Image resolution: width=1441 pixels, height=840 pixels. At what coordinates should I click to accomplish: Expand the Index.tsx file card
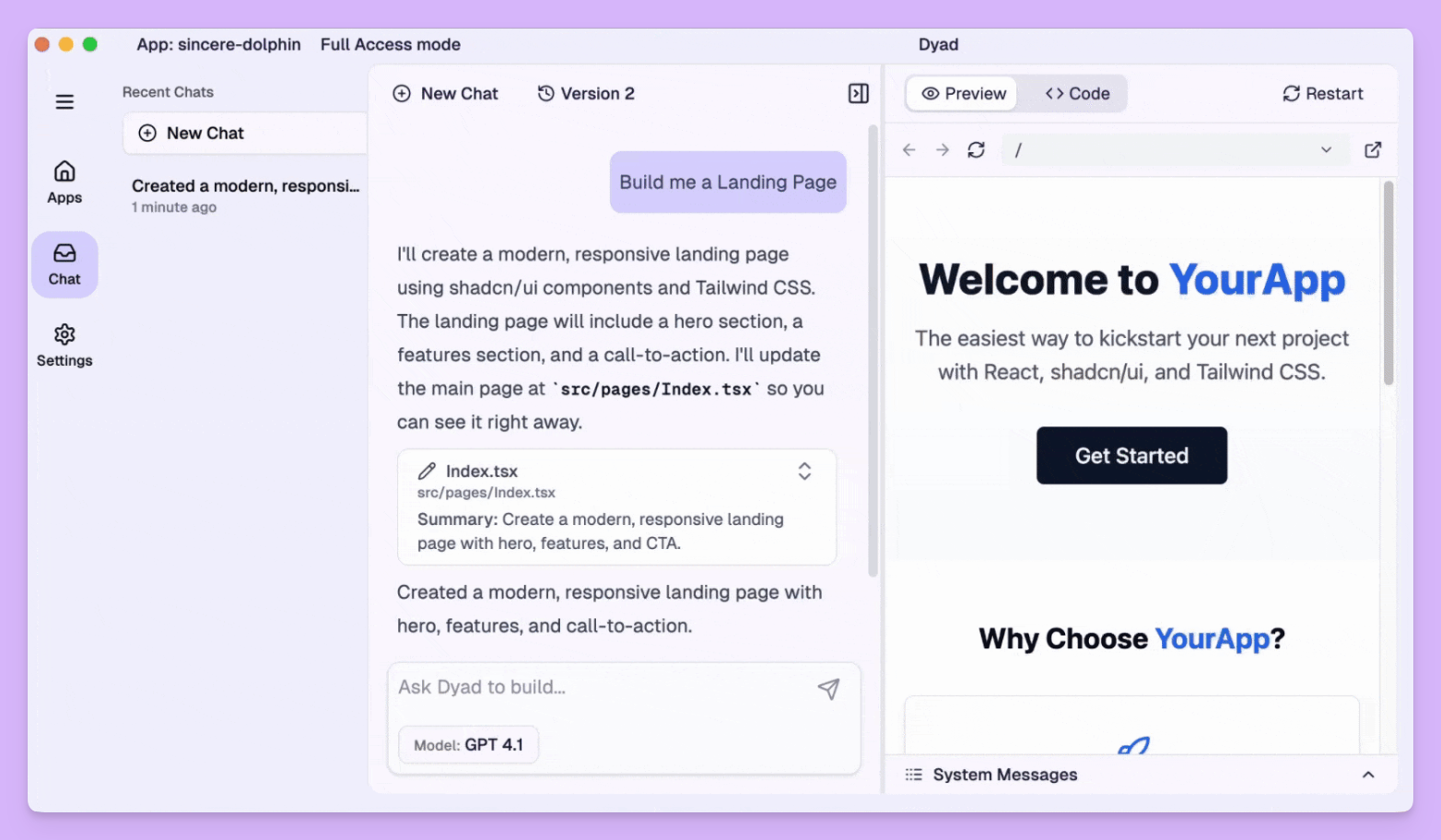tap(803, 472)
